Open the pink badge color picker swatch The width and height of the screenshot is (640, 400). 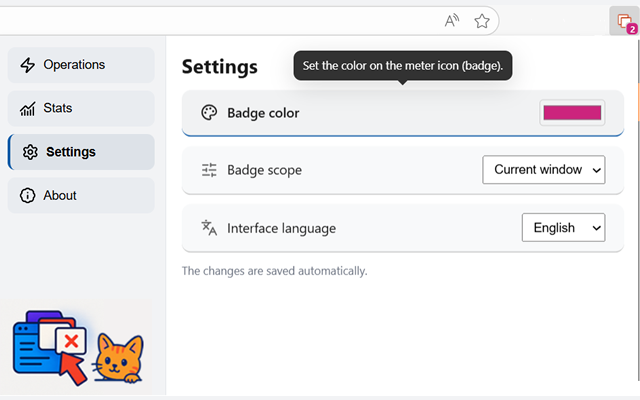pyautogui.click(x=572, y=113)
